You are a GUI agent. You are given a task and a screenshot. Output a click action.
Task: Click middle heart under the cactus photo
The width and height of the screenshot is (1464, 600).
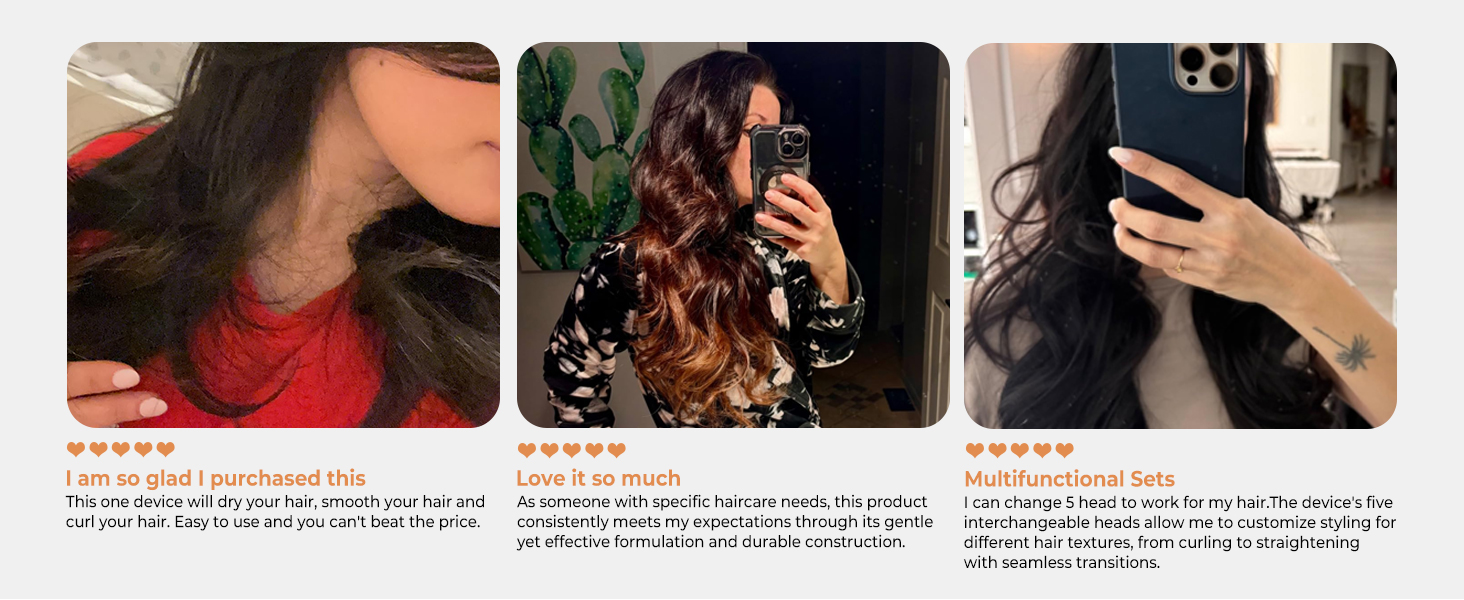coord(572,451)
